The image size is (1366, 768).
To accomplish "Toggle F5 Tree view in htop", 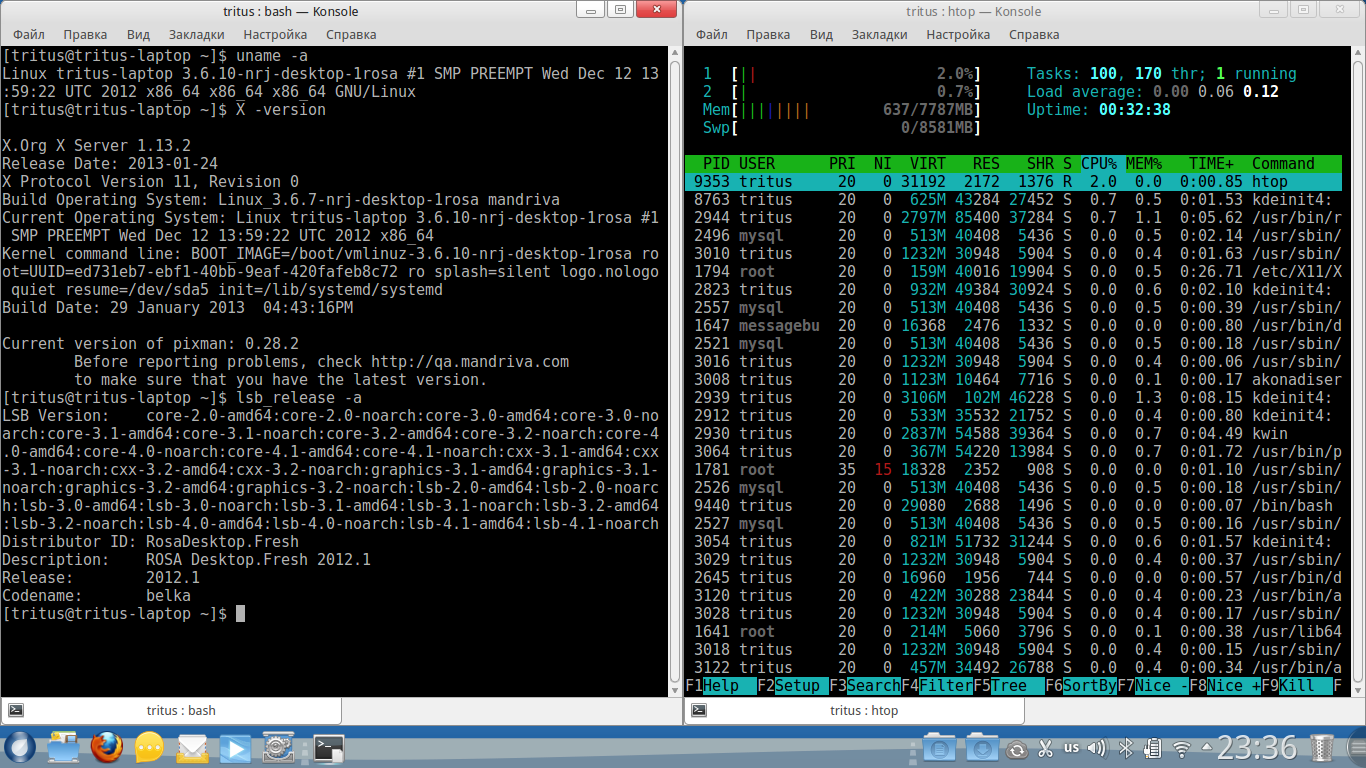I will (1009, 686).
